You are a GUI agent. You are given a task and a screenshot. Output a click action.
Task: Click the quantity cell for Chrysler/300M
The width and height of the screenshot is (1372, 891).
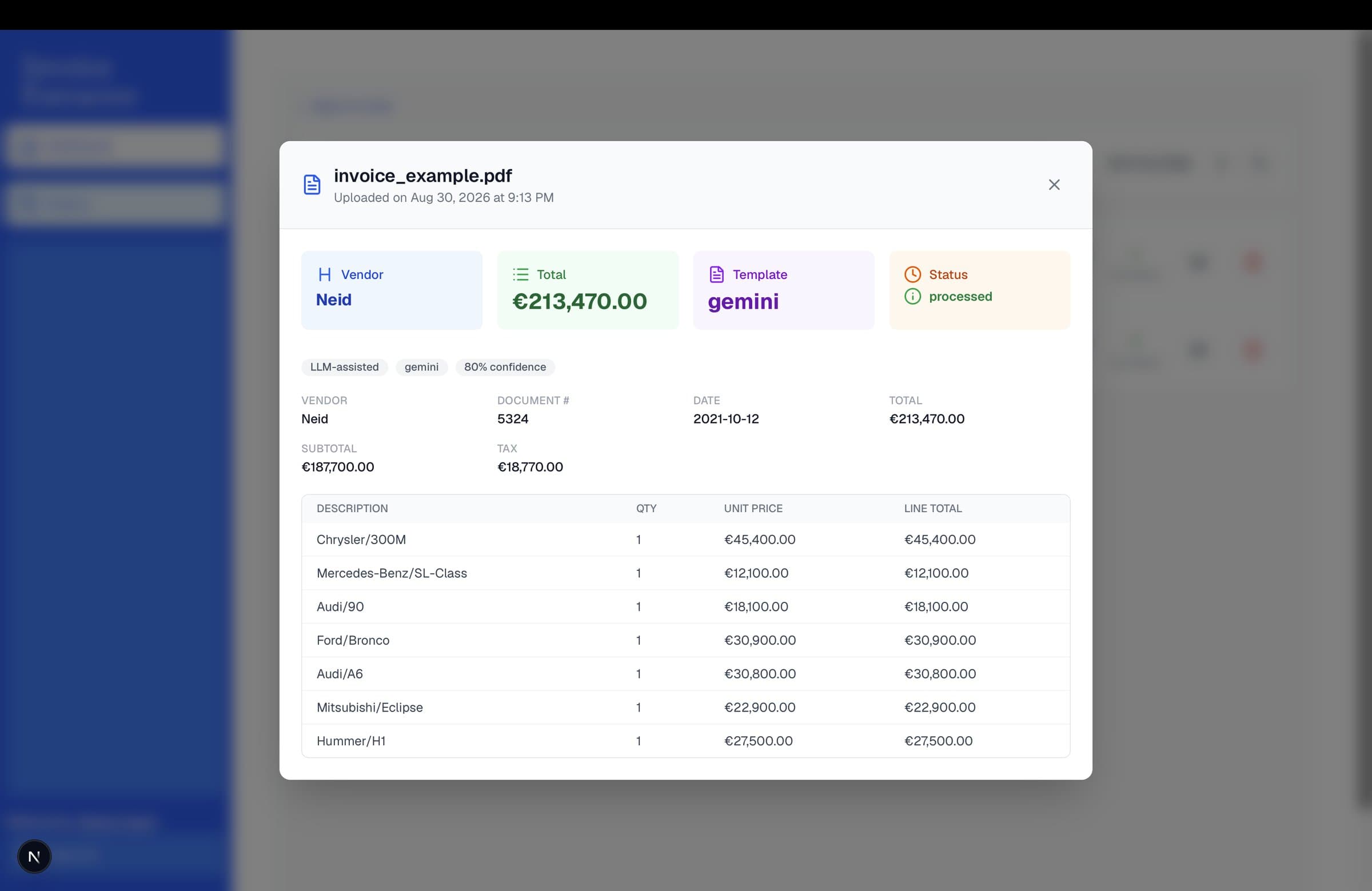pyautogui.click(x=639, y=540)
